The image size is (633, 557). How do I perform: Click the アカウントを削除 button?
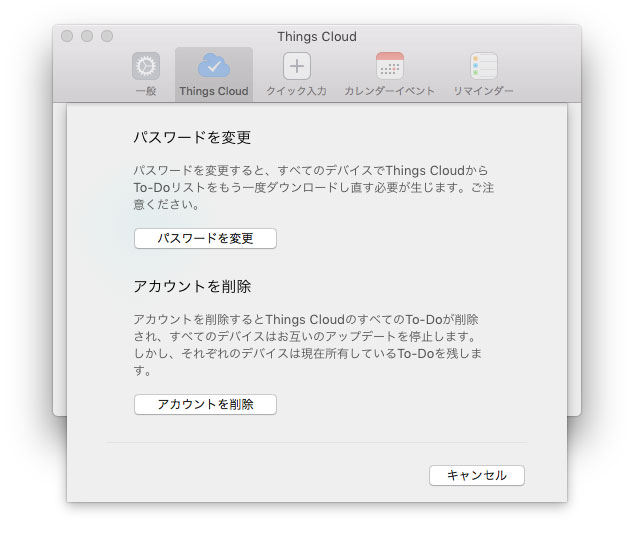click(x=205, y=404)
